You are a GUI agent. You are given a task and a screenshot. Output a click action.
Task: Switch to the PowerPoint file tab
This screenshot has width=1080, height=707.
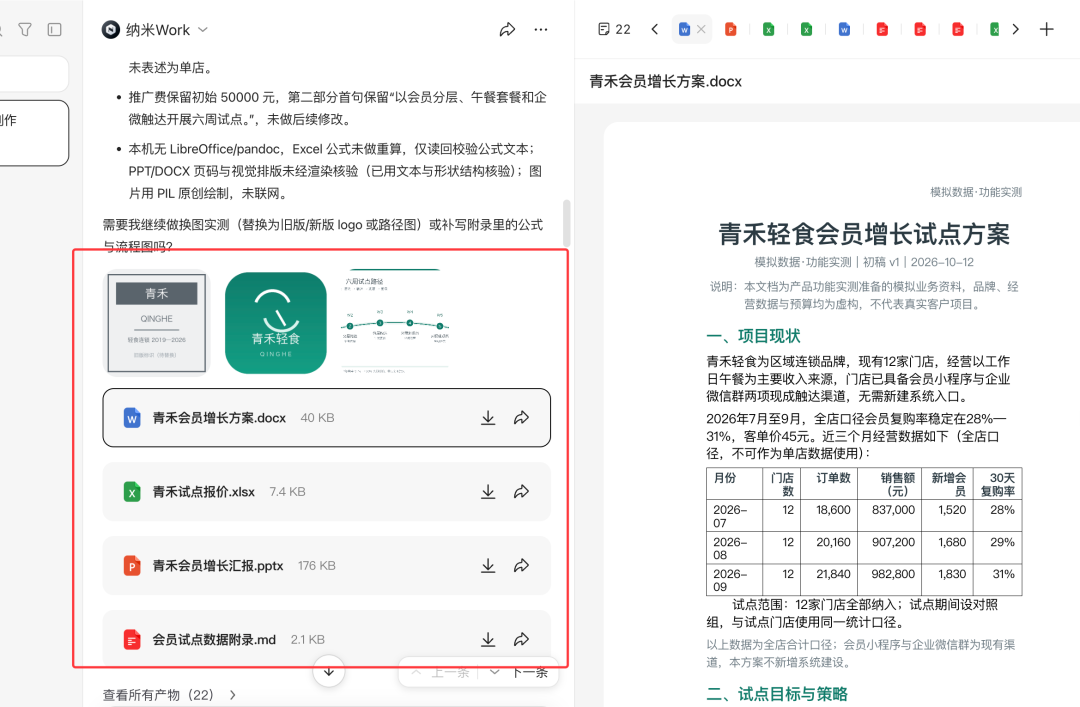pyautogui.click(x=731, y=29)
